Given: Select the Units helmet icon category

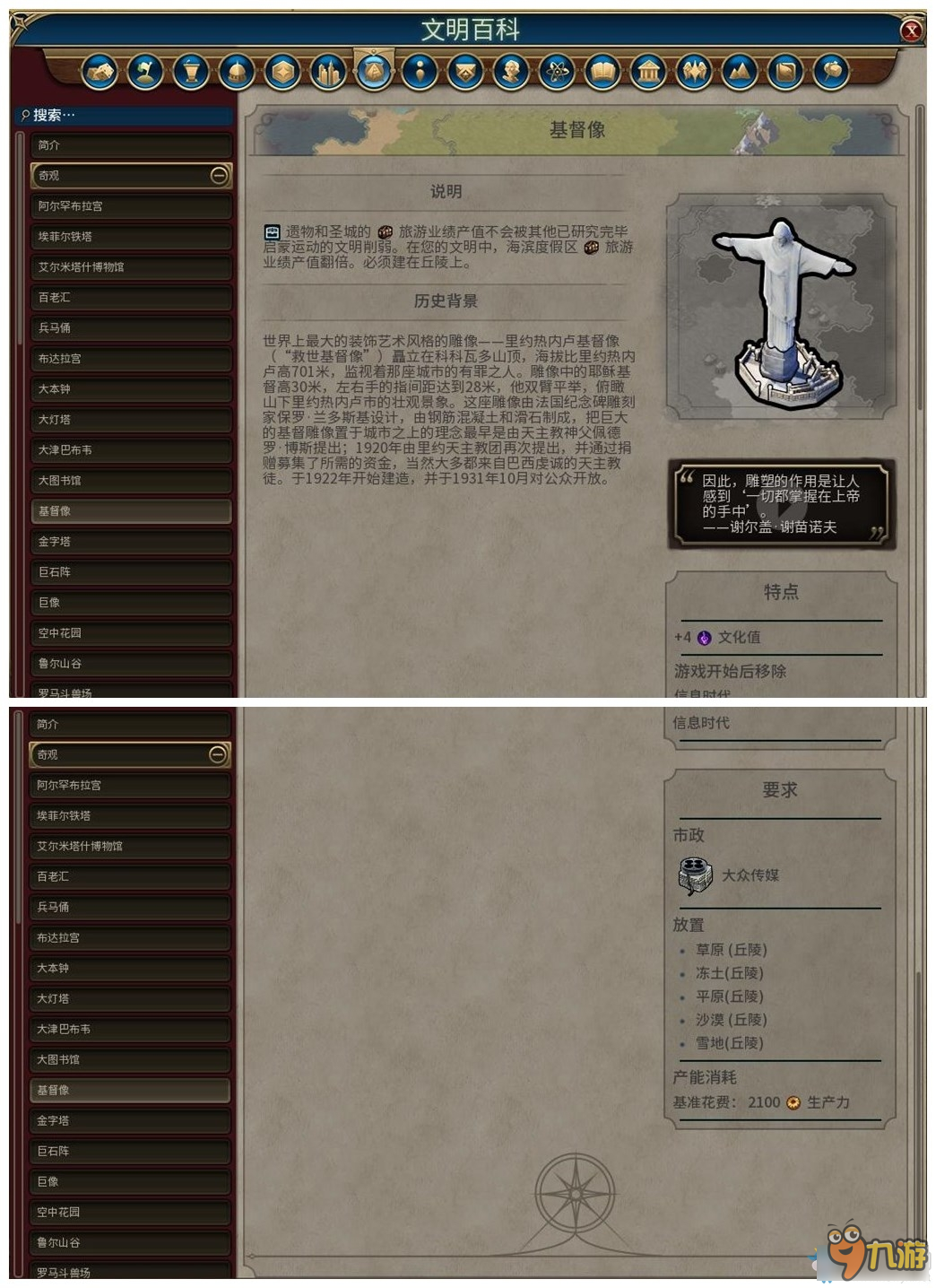Looking at the screenshot, I should coord(237,71).
